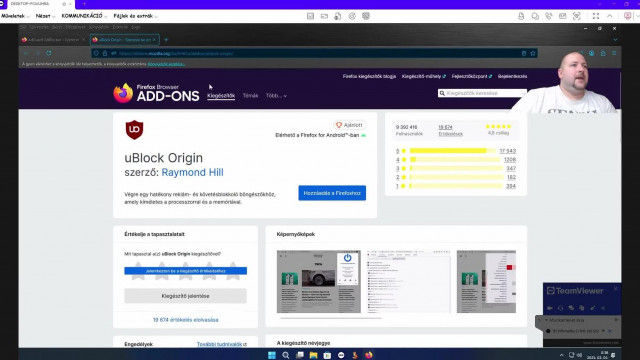Click camera icon in TeamViewer panel

click(549, 308)
